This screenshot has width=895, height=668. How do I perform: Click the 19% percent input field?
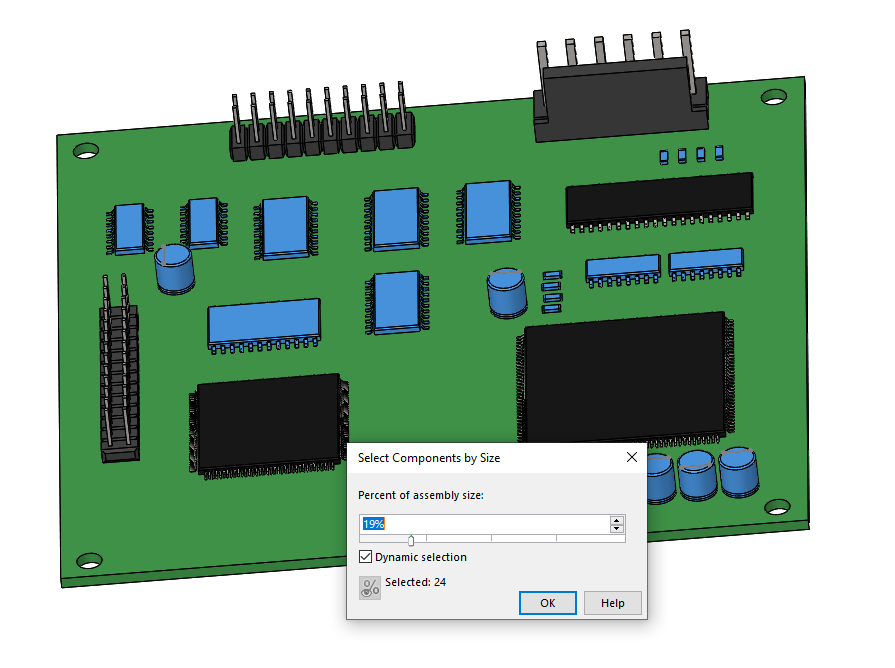tap(485, 524)
